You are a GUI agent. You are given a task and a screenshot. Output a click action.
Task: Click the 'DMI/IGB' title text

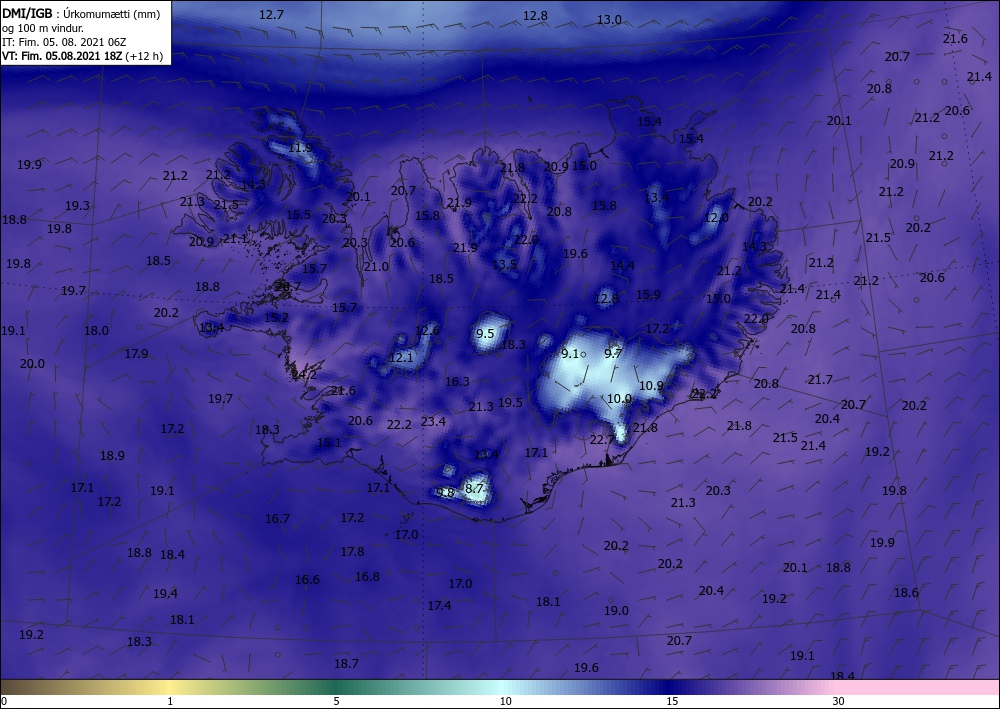pos(27,14)
